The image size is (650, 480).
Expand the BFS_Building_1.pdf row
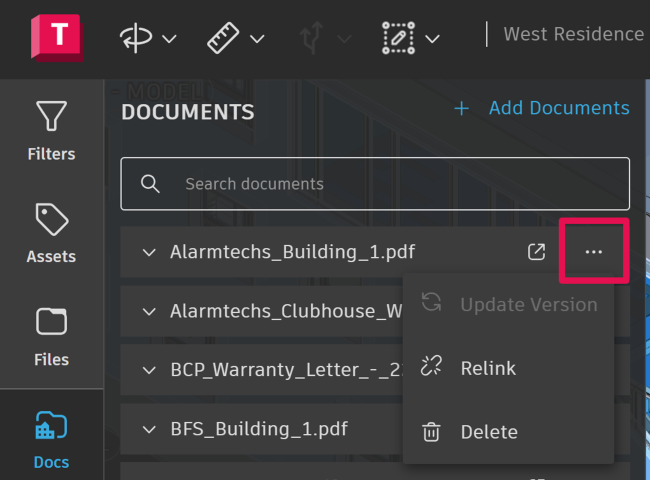[x=150, y=430]
